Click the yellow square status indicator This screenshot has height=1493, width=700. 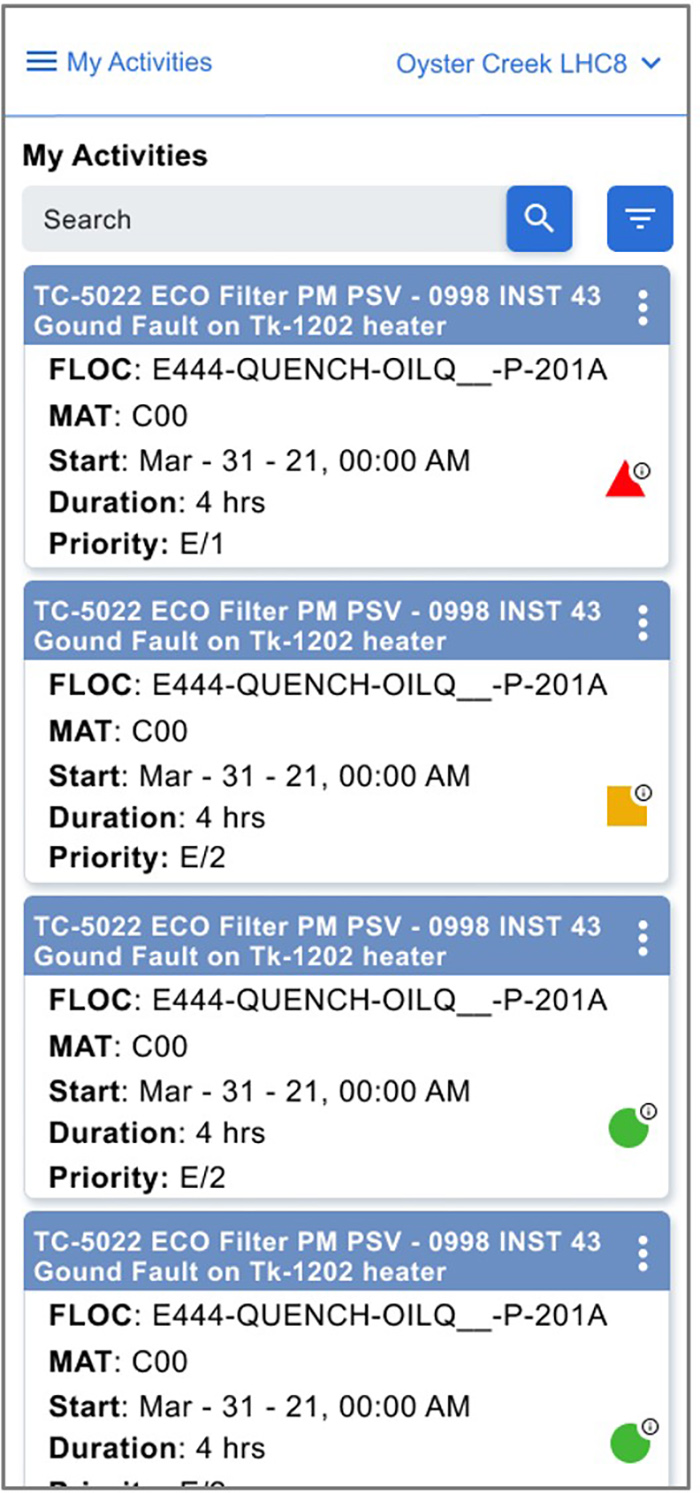[x=626, y=806]
